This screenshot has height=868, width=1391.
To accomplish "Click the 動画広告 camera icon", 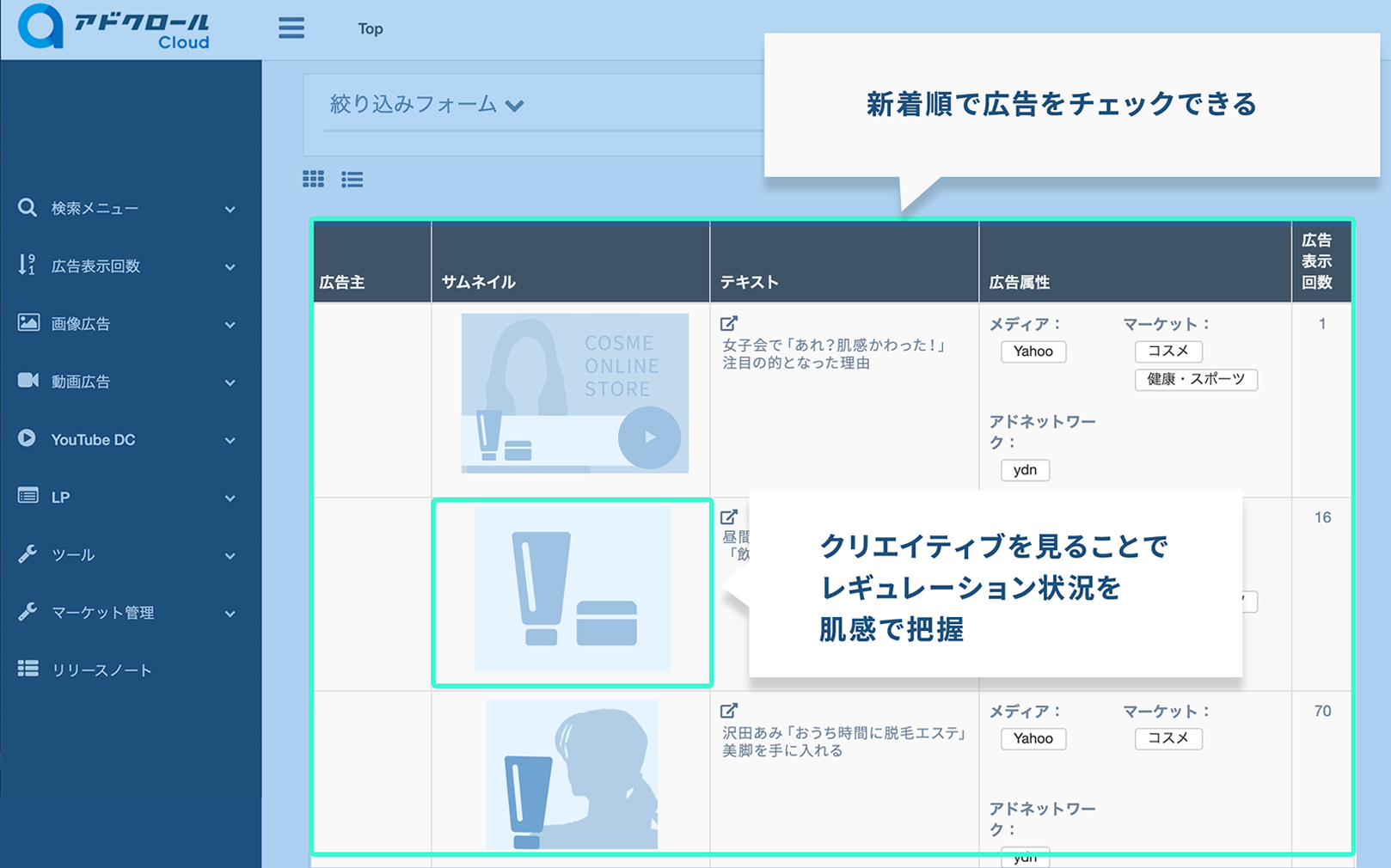I will point(26,382).
